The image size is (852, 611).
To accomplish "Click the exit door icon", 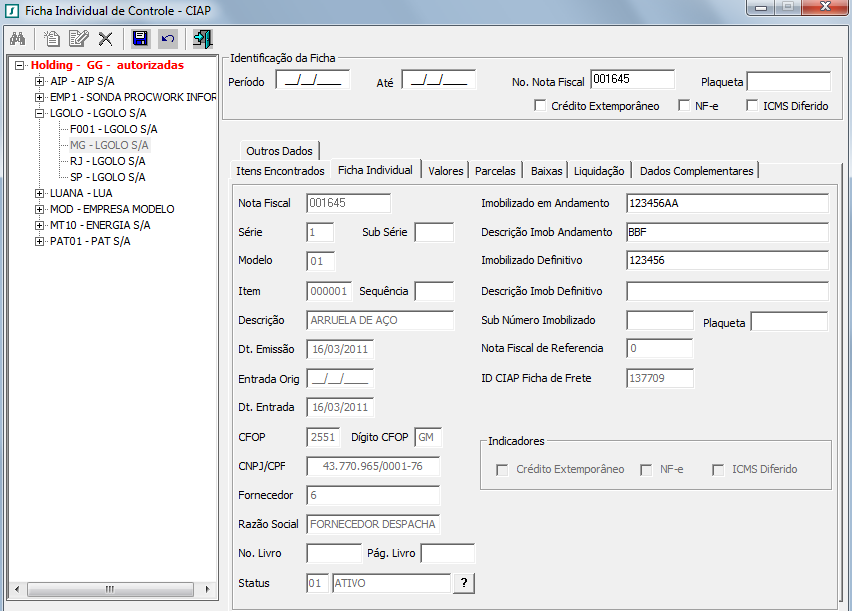I will [203, 39].
